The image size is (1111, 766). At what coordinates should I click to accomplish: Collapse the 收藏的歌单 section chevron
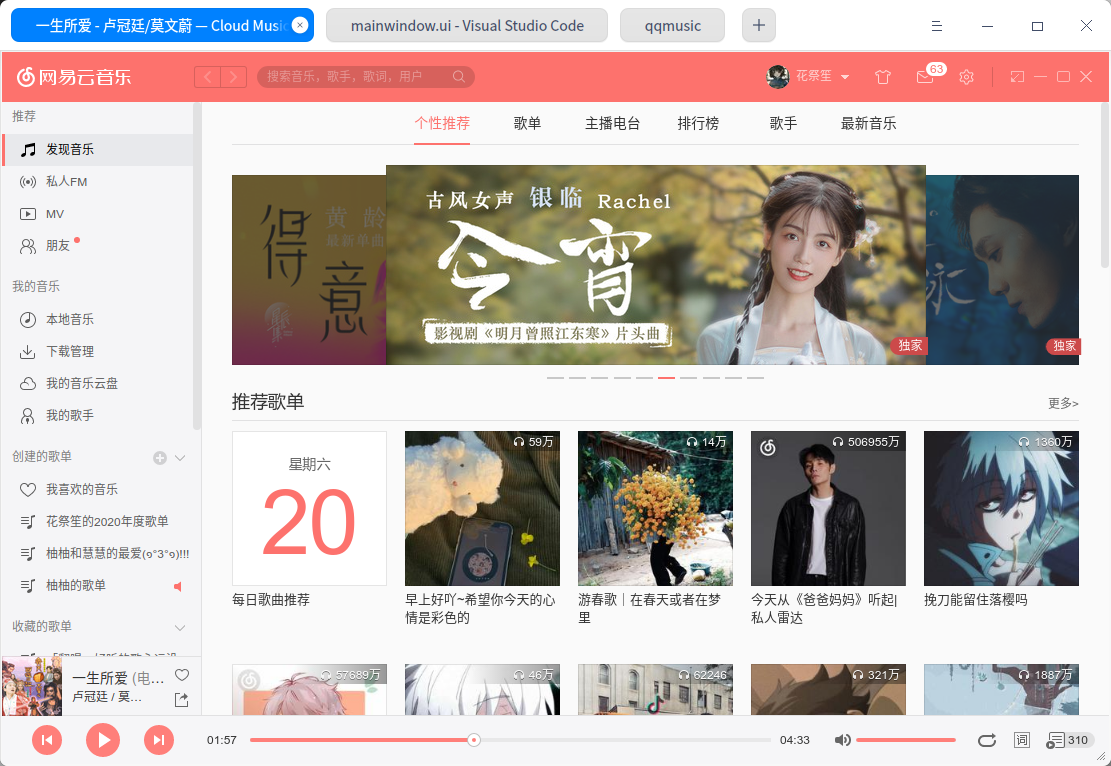(180, 627)
